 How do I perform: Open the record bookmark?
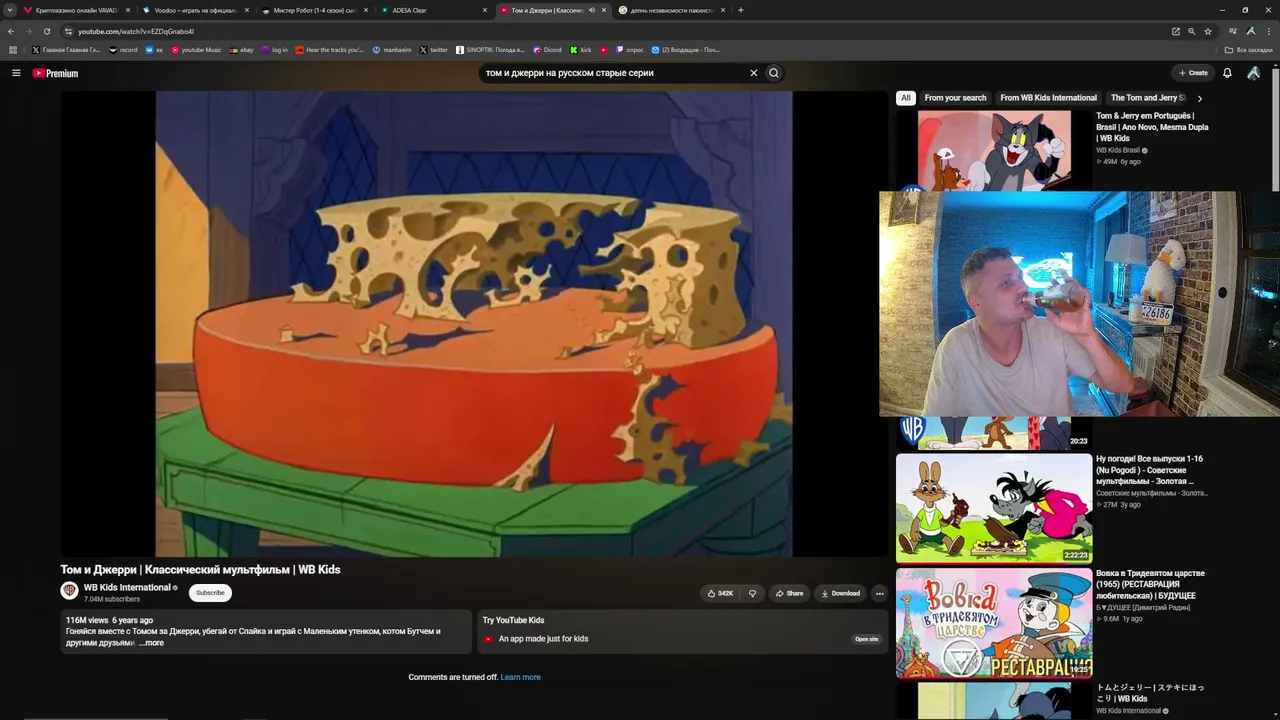(123, 50)
